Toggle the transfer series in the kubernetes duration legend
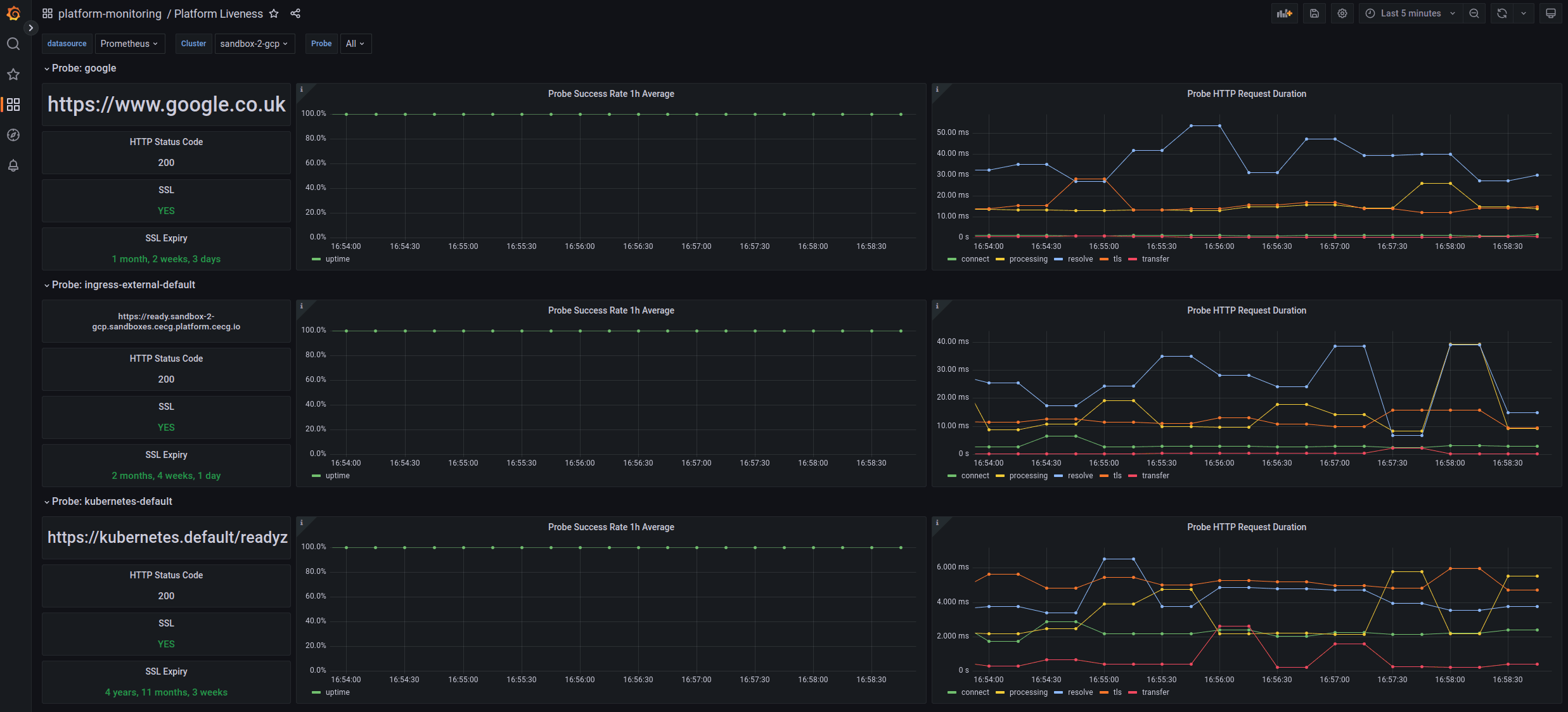 (x=1155, y=692)
